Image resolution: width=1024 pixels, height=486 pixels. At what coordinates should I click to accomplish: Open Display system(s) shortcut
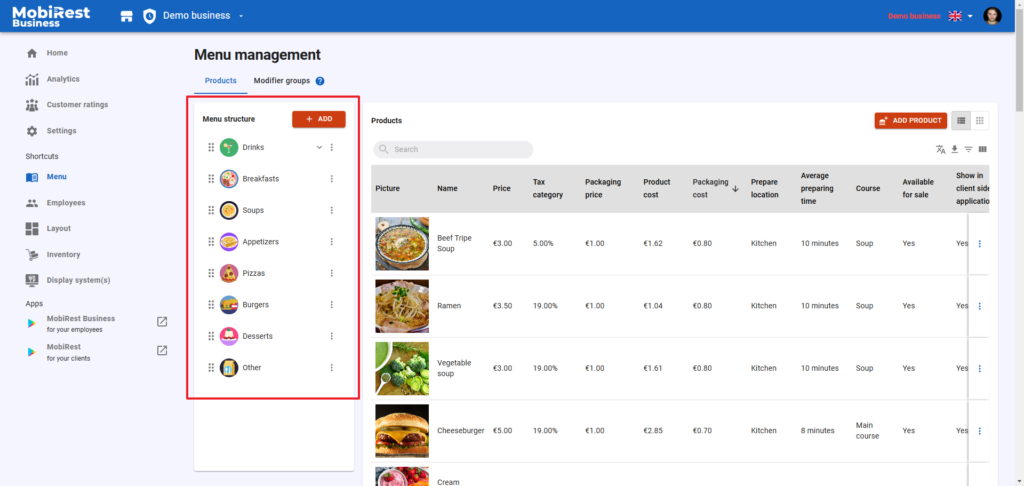(x=78, y=280)
